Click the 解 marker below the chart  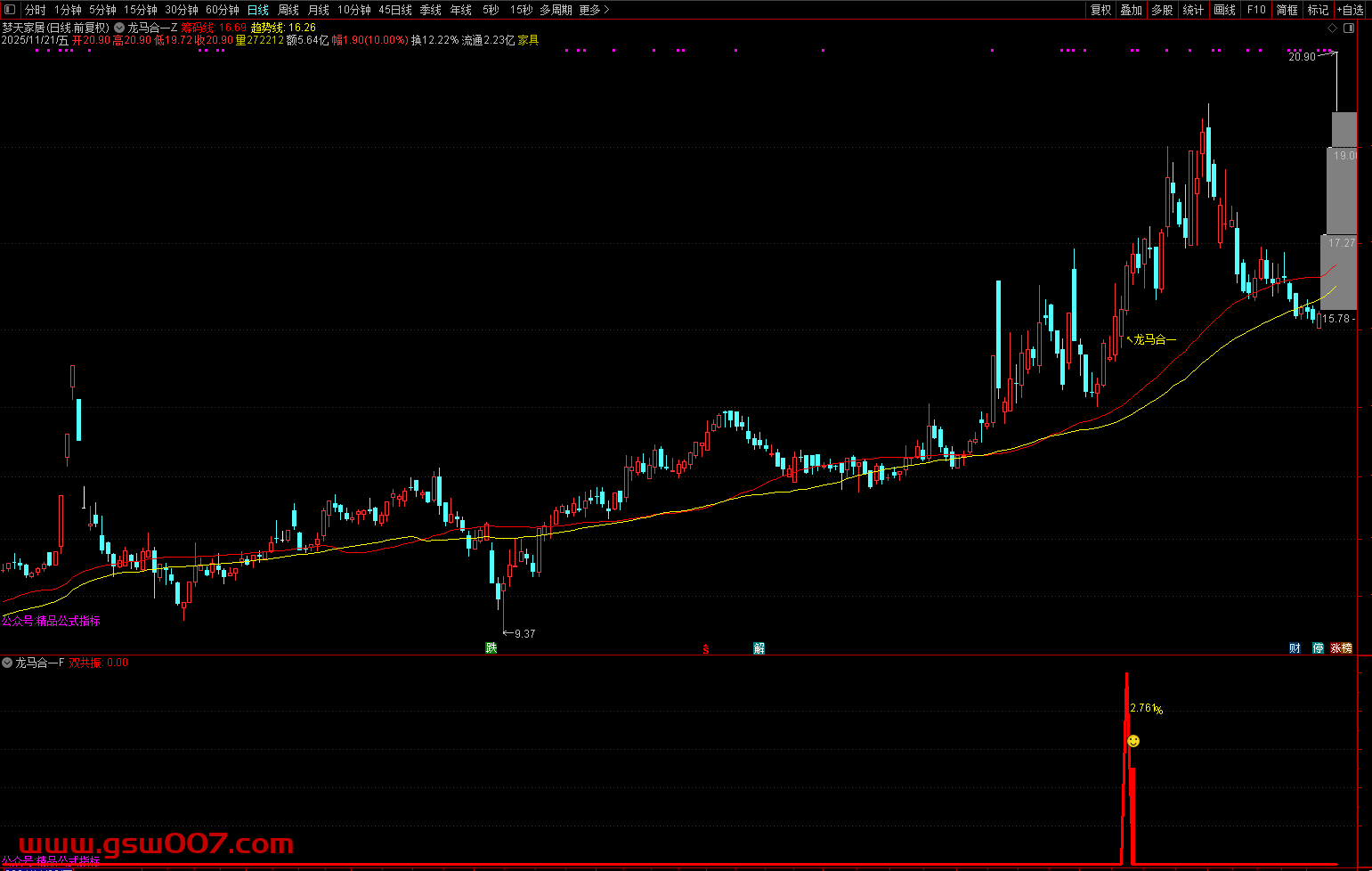click(x=759, y=647)
